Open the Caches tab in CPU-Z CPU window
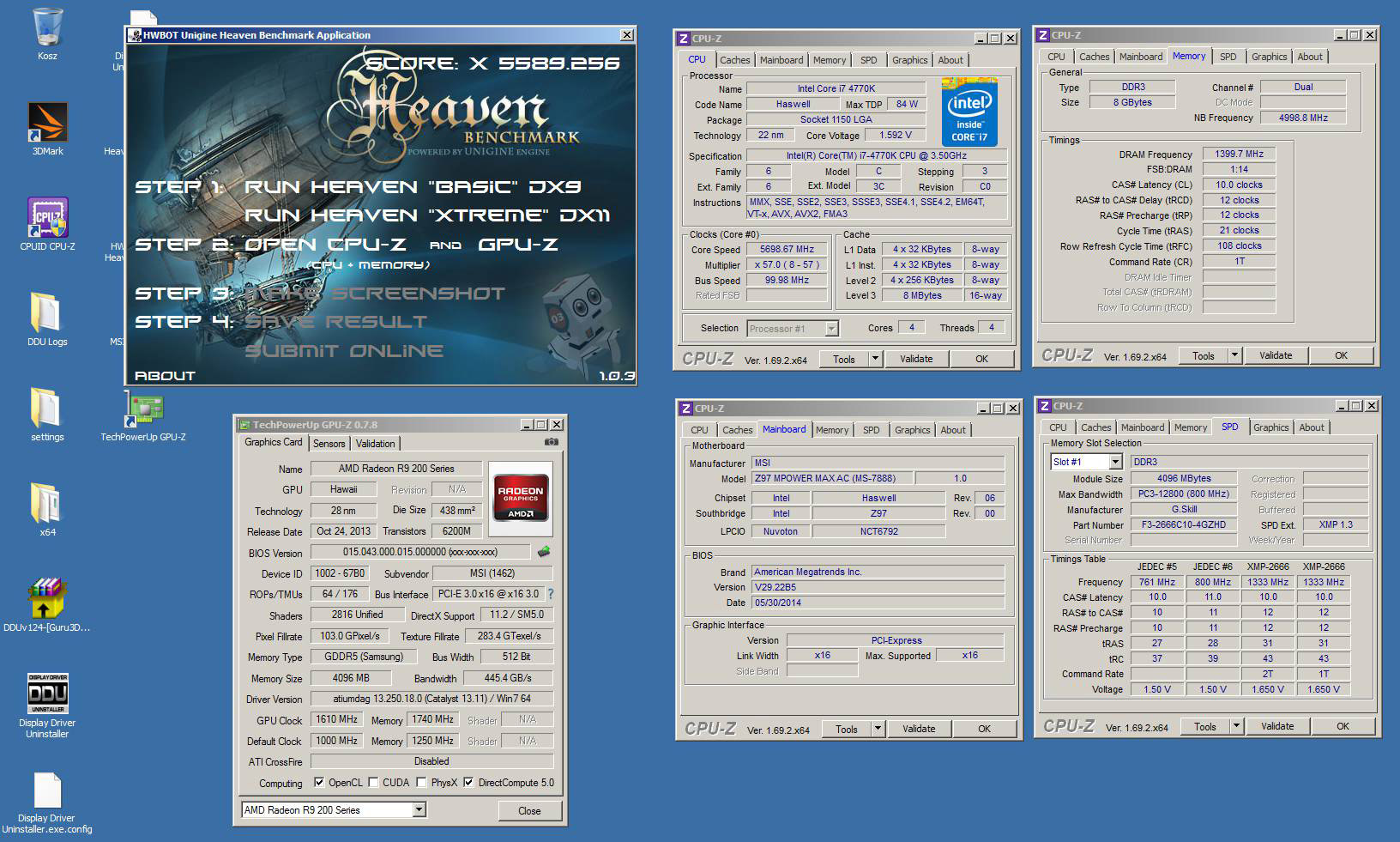 pyautogui.click(x=734, y=60)
